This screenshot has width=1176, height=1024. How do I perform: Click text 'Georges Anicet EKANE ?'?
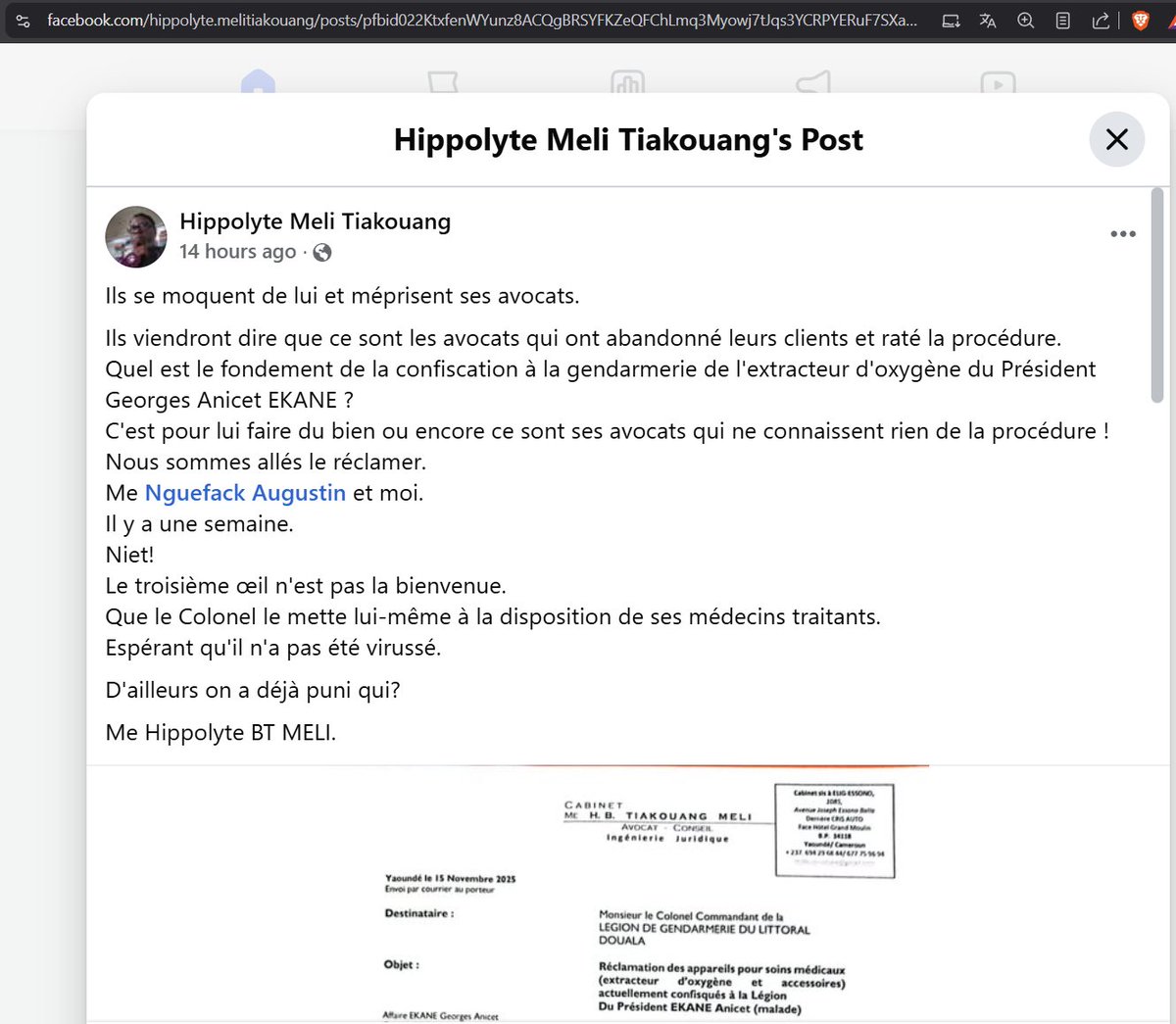click(229, 400)
